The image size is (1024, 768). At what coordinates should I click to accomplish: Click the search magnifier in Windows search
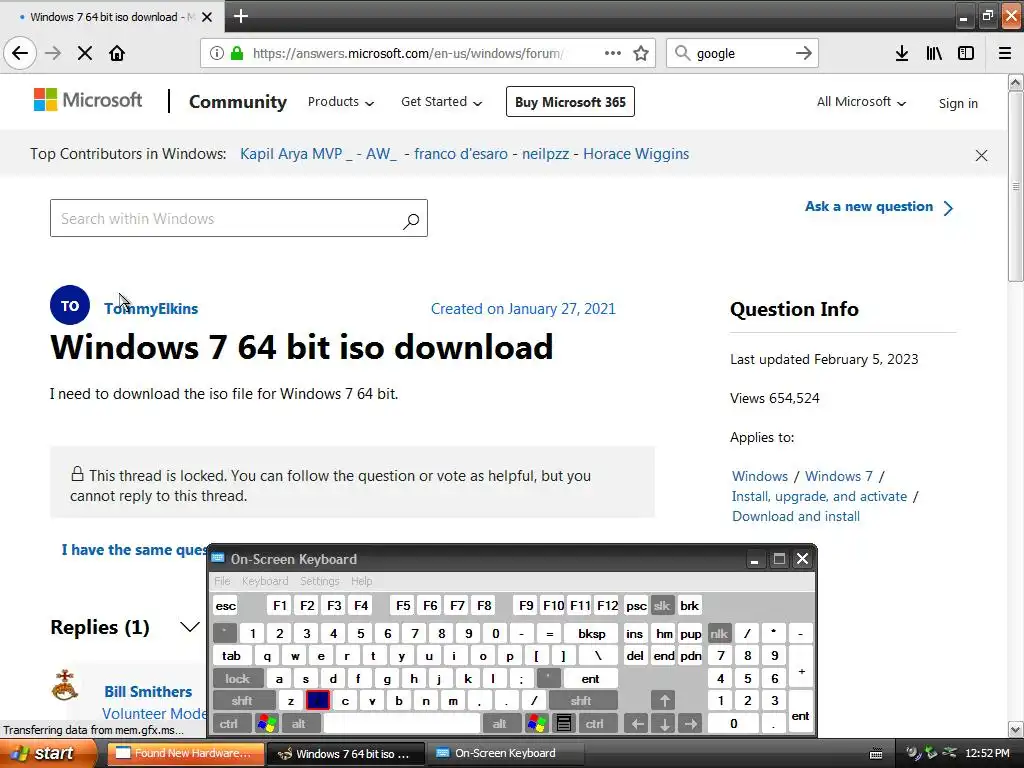coord(411,221)
